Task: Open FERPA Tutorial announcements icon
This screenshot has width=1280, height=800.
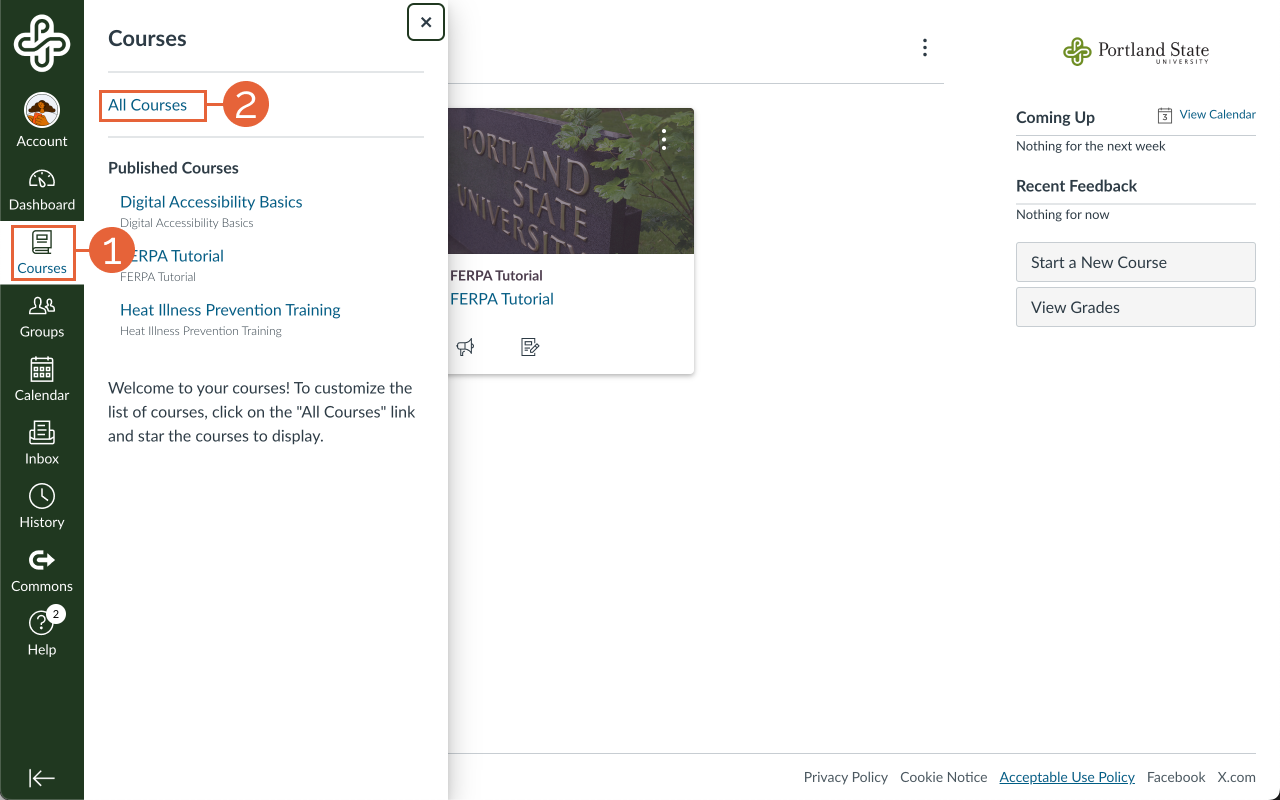Action: point(465,347)
